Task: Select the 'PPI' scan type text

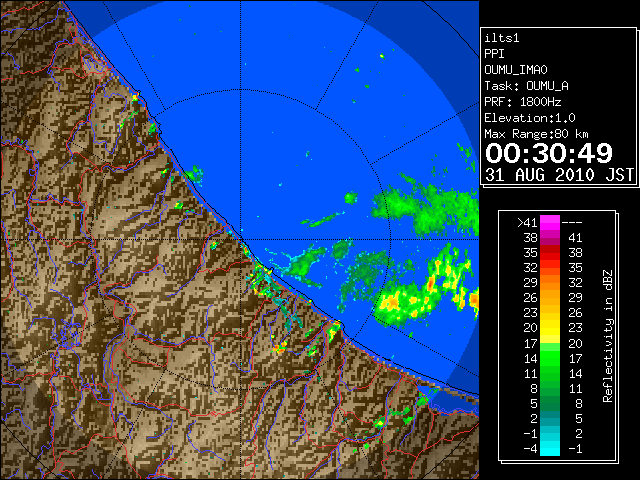Action: 494,54
